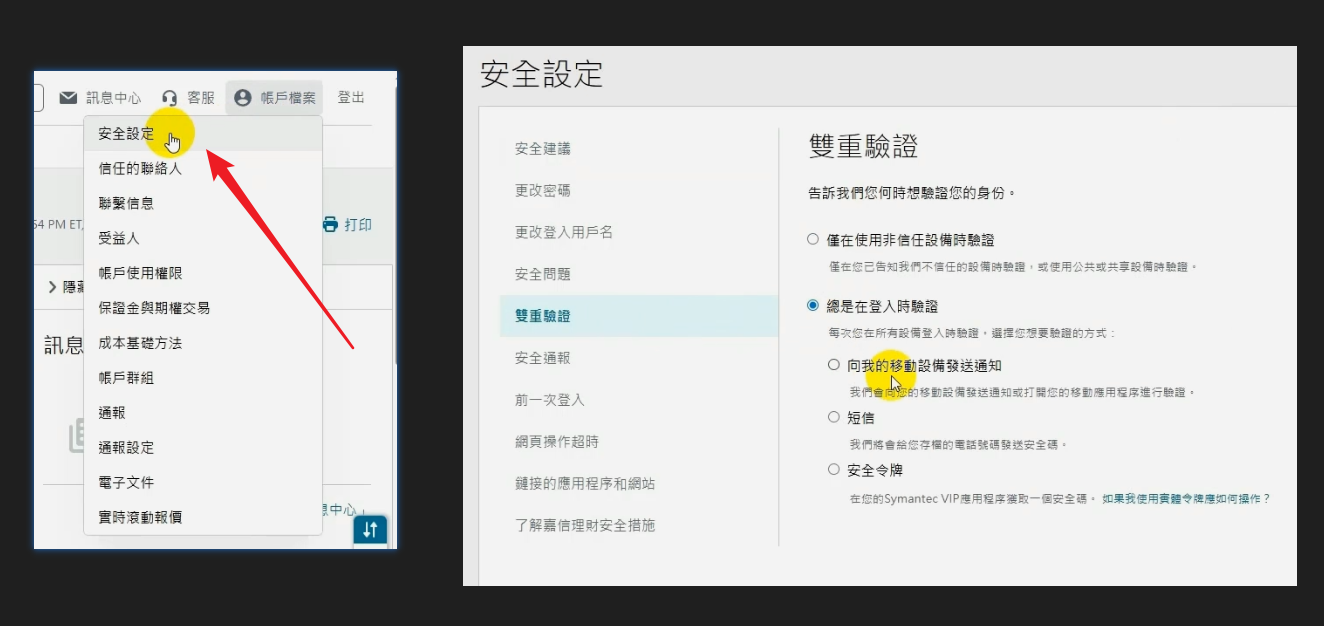Open 受益人 menu entry
This screenshot has height=626, width=1324.
click(203, 238)
